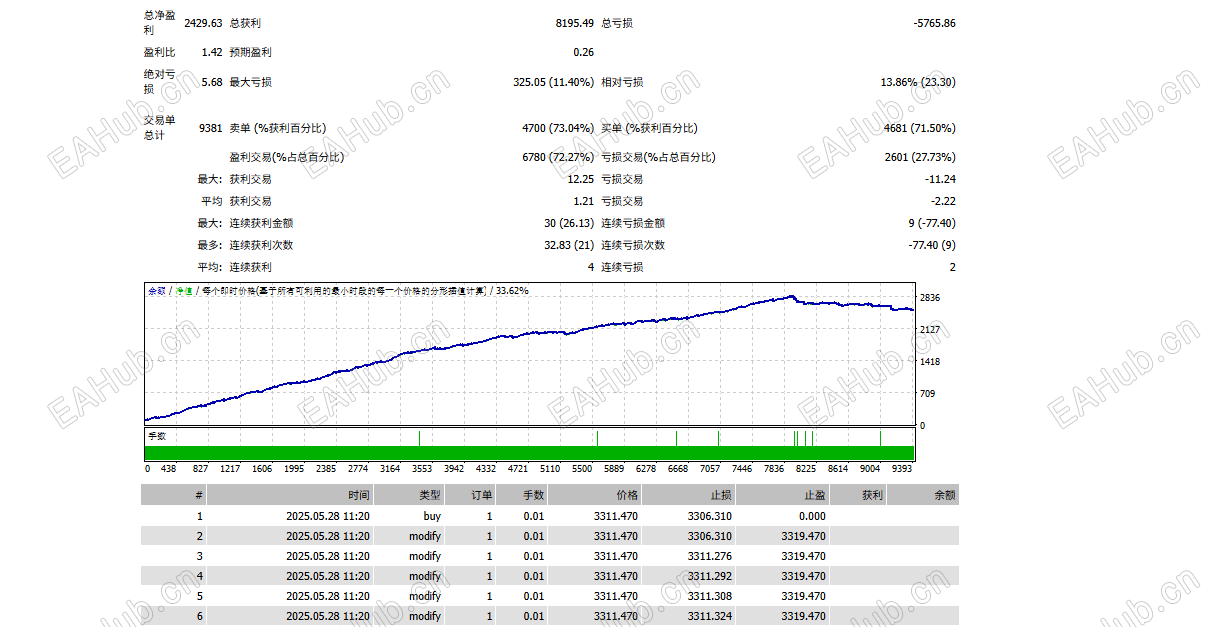
Task: Click the 预期盈利 label
Action: 250,52
